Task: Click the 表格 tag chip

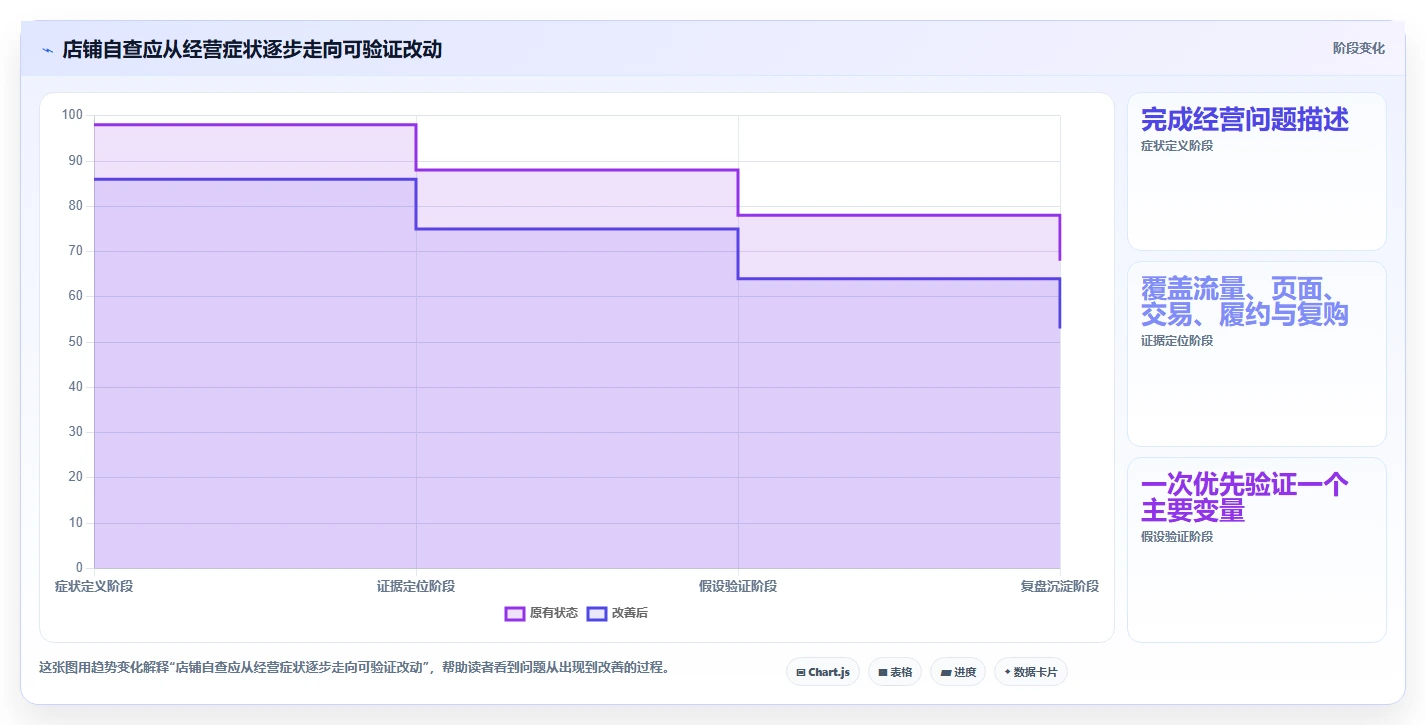Action: pyautogui.click(x=895, y=672)
